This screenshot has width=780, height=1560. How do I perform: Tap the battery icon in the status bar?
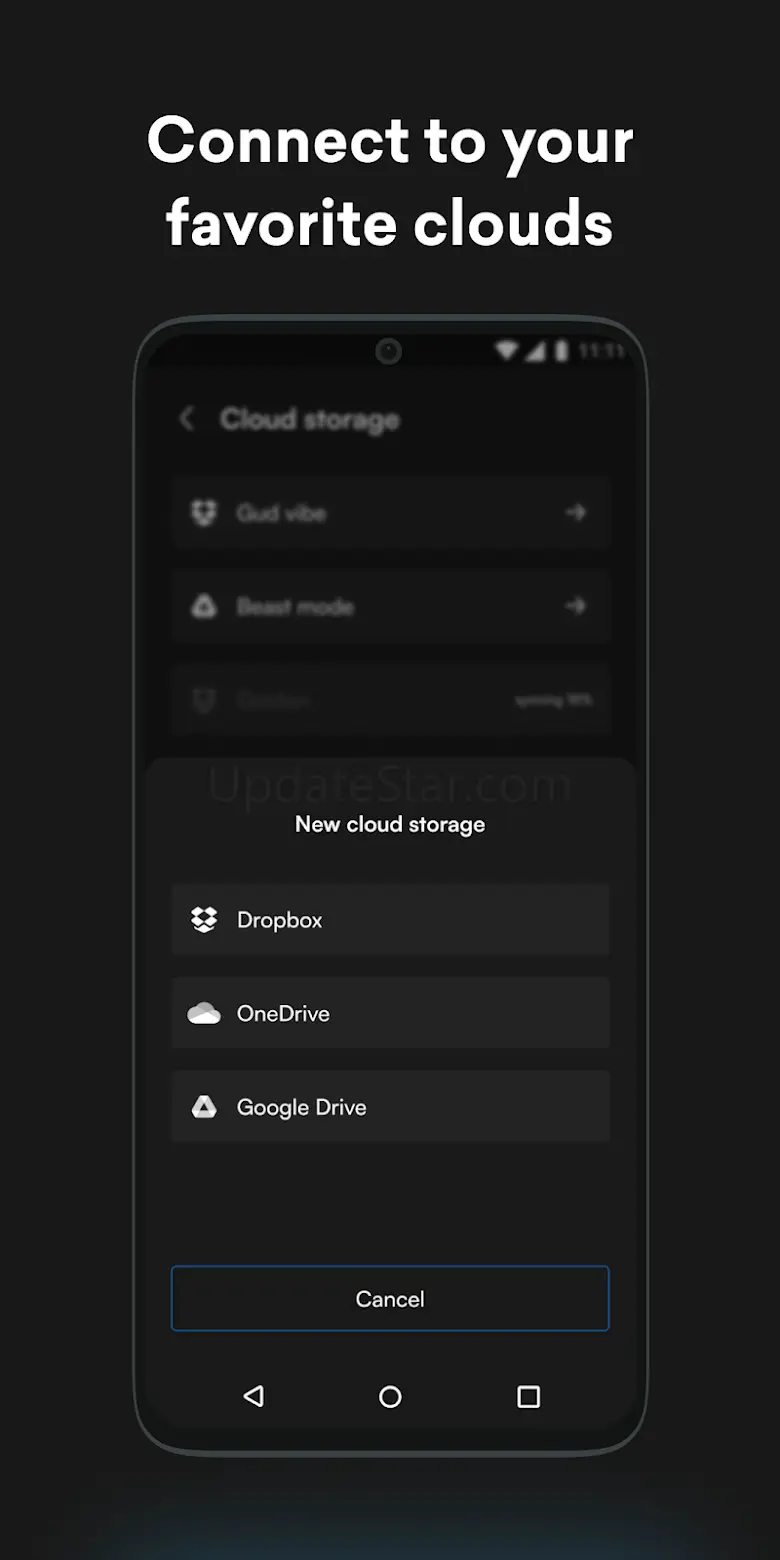pyautogui.click(x=562, y=351)
